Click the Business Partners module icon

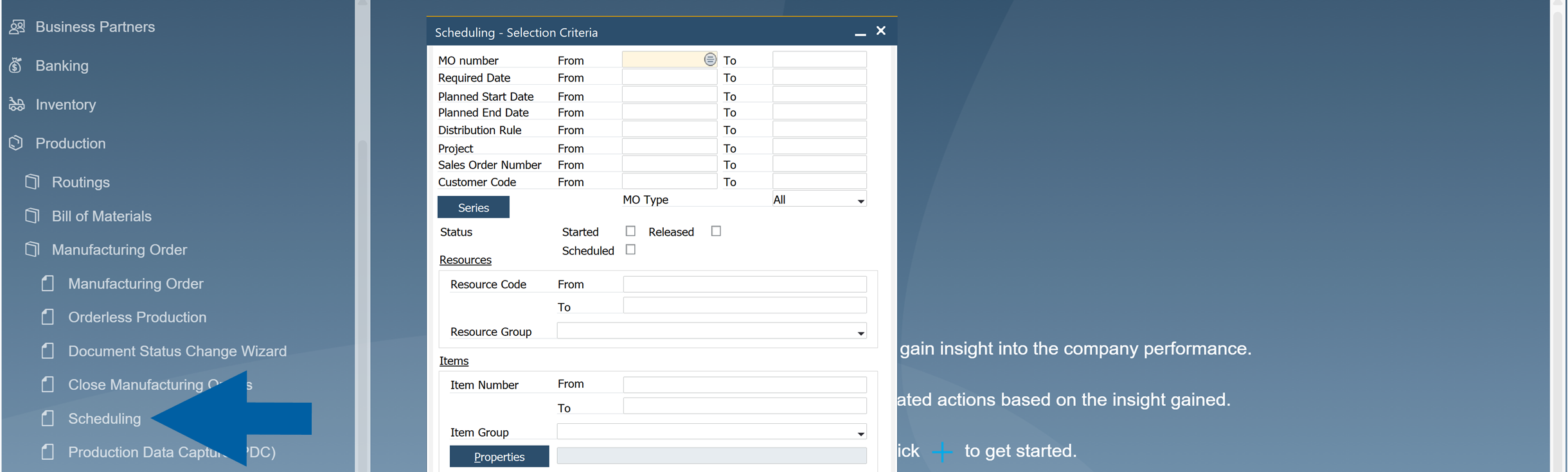pyautogui.click(x=17, y=27)
